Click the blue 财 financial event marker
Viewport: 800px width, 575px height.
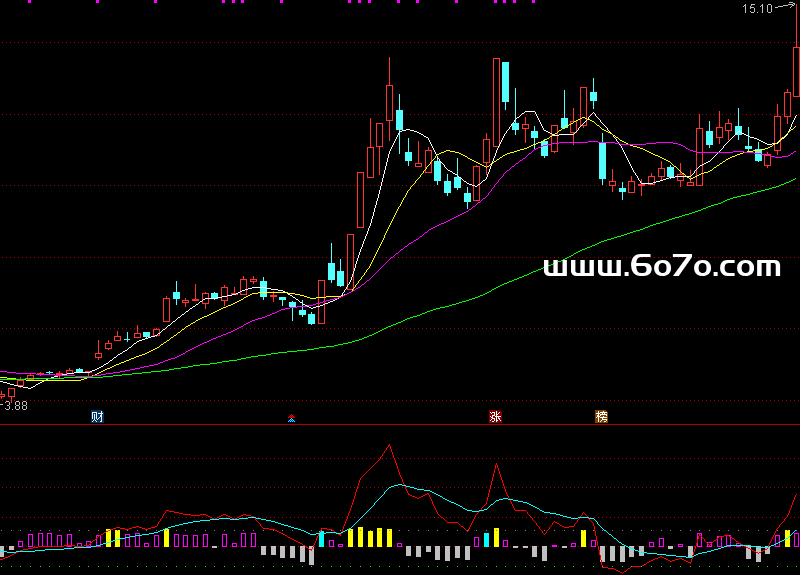[x=97, y=416]
